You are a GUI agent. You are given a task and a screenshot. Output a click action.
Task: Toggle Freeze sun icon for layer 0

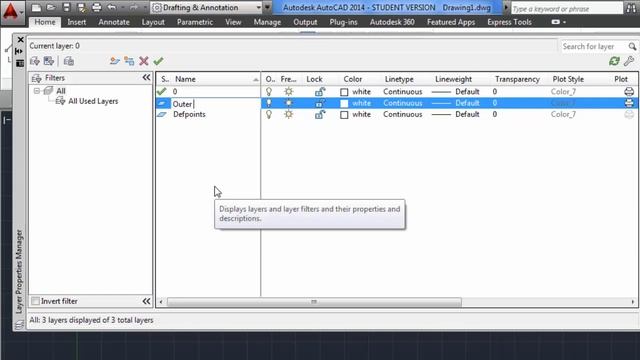(289, 92)
